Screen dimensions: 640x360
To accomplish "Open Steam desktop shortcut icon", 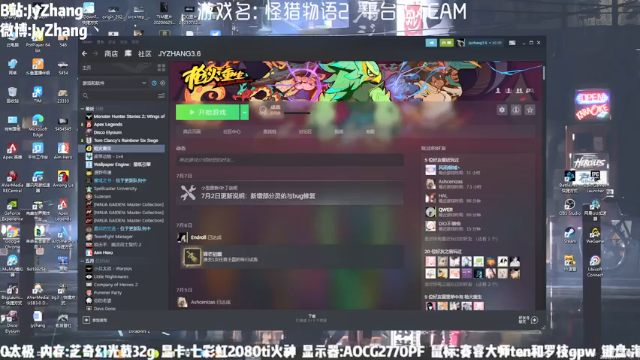I will pyautogui.click(x=570, y=236).
